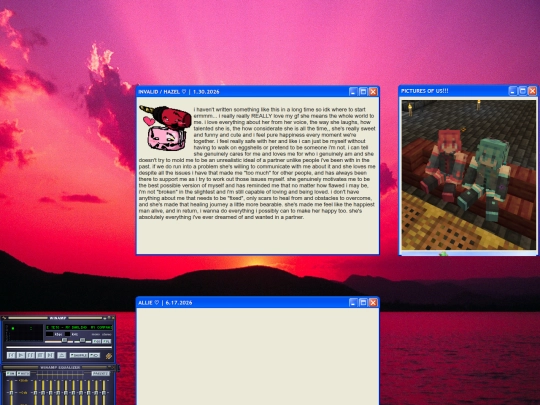This screenshot has height=405, width=540.
Task: Click inside the empty ALLIE text area
Action: [x=258, y=356]
